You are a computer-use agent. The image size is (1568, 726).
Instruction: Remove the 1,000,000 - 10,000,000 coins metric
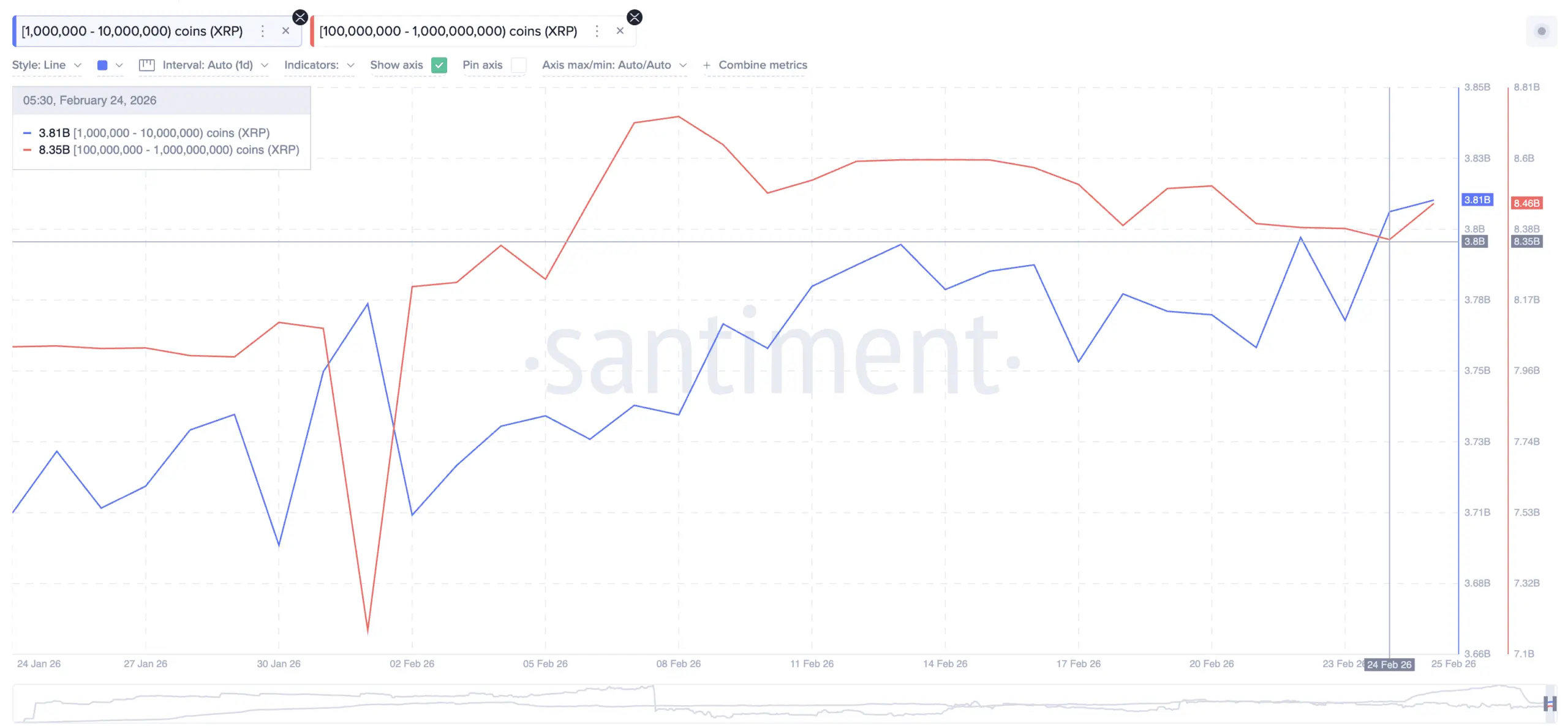(285, 31)
